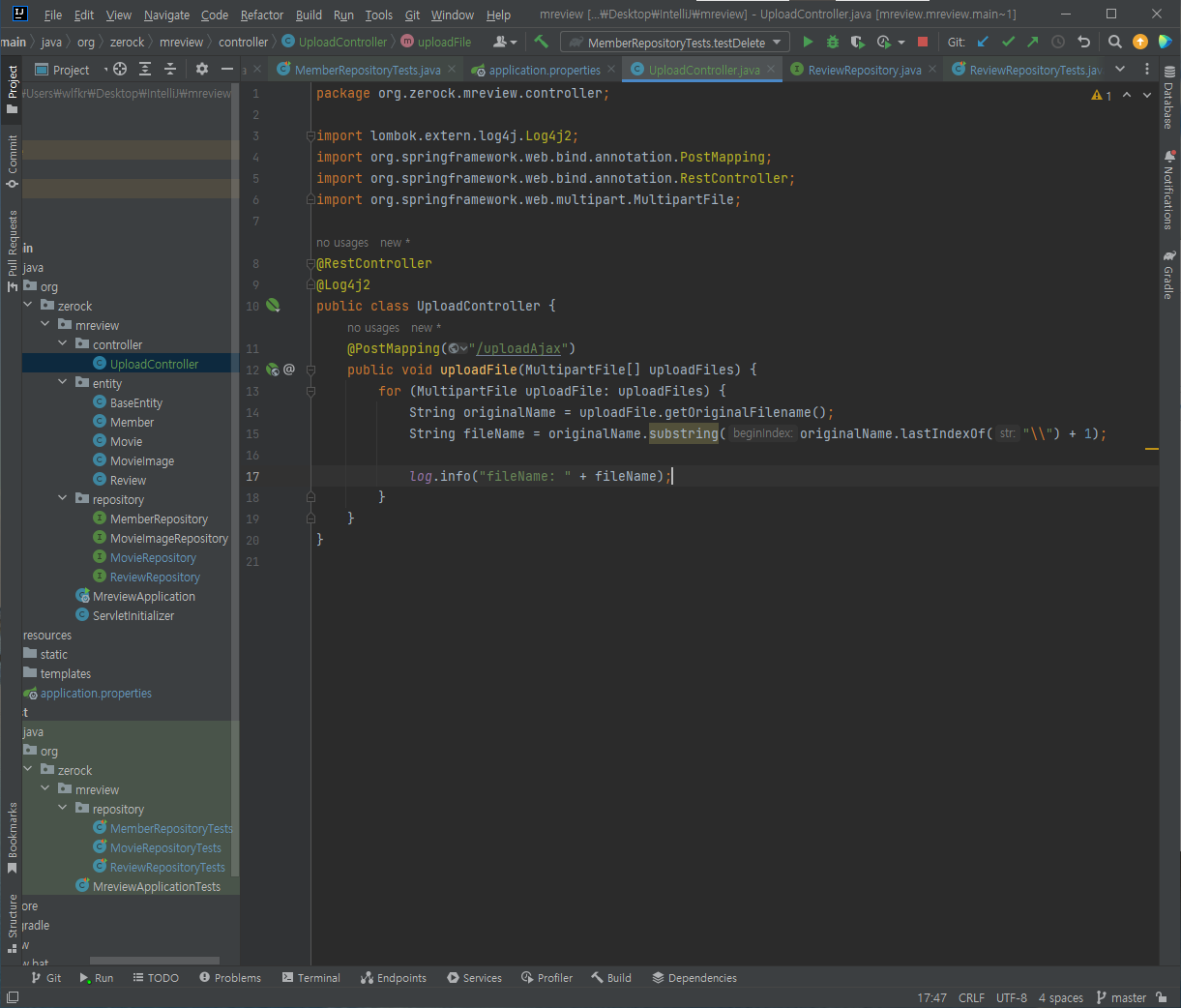Click the red Stop button
Viewport: 1181px width, 1008px height.
(x=923, y=42)
